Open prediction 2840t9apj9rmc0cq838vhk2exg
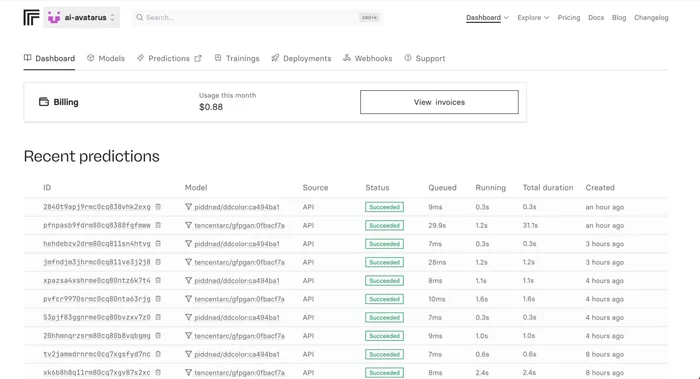700x379 pixels. [x=96, y=207]
